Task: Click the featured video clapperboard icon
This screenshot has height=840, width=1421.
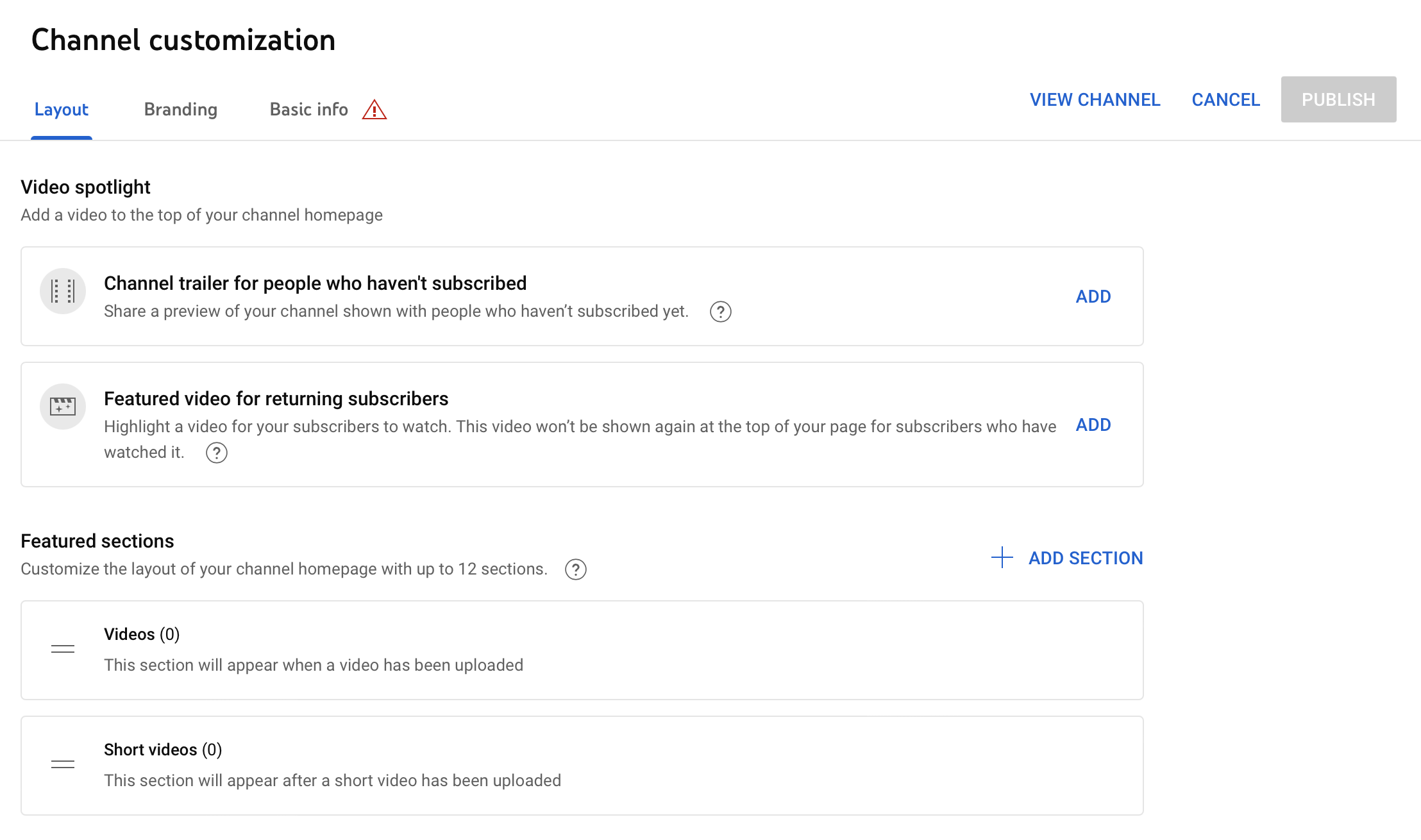Action: coord(63,407)
